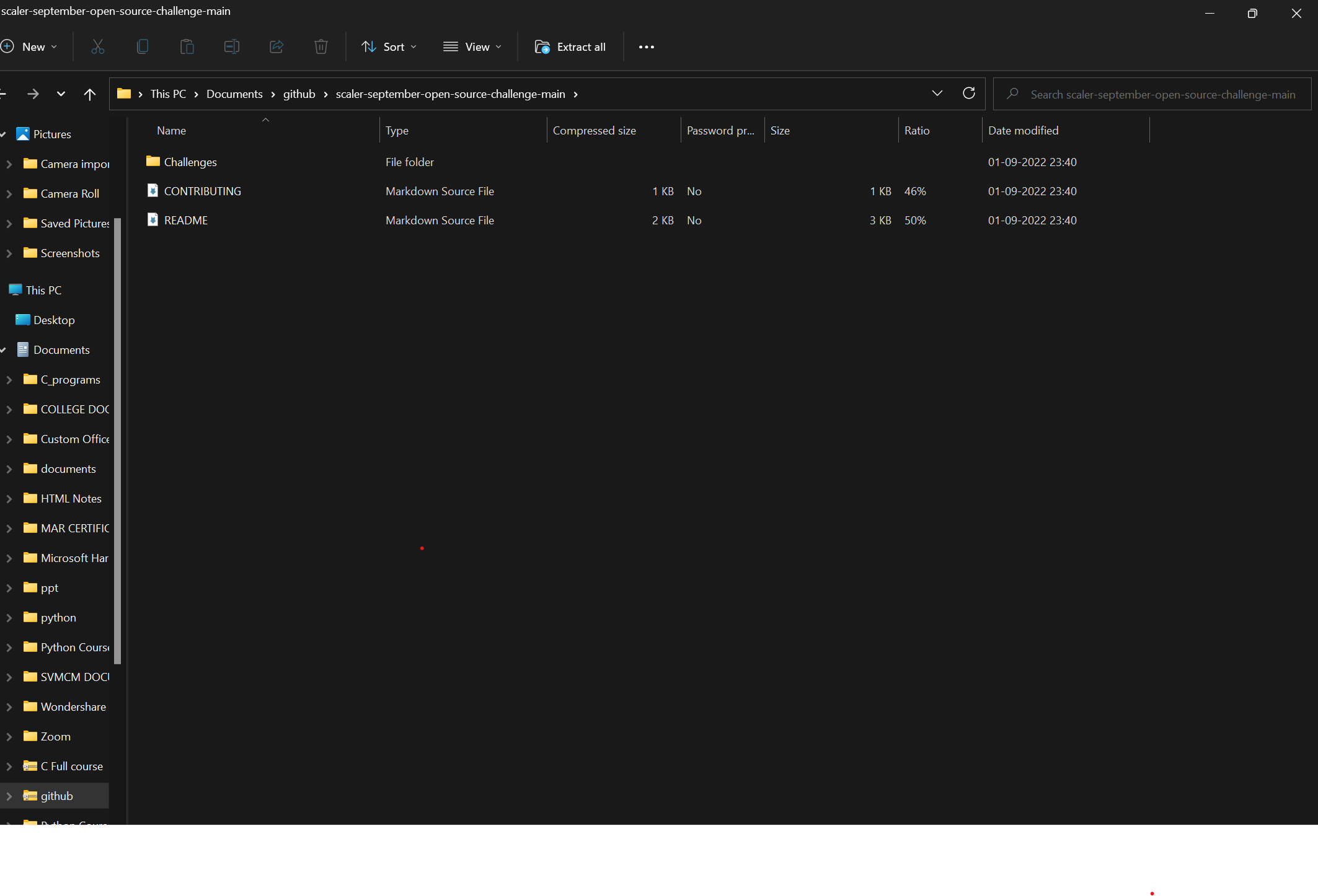Click the forward navigation arrow
This screenshot has height=896, width=1318.
point(33,94)
